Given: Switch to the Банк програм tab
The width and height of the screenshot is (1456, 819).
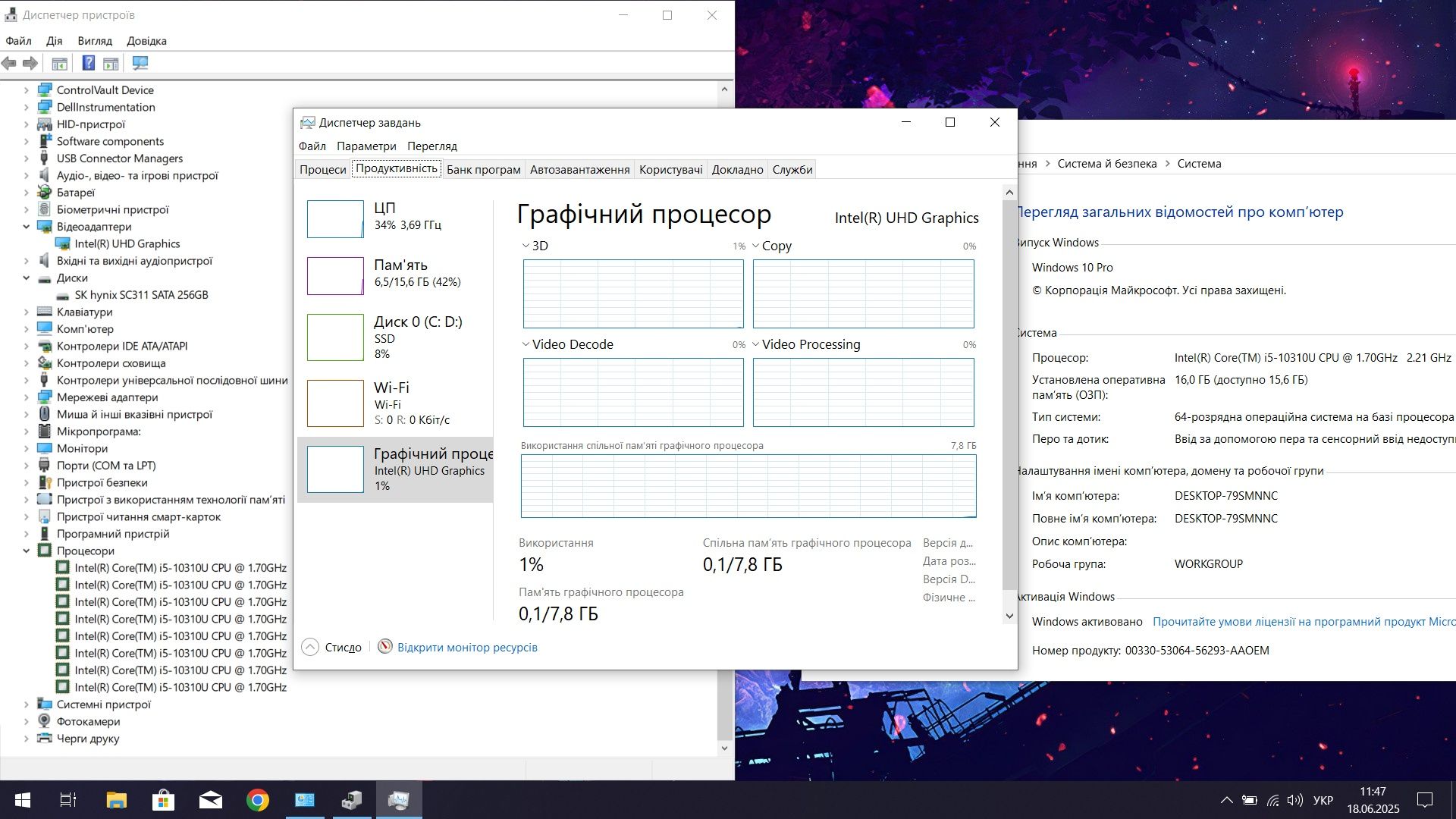Looking at the screenshot, I should pyautogui.click(x=484, y=169).
